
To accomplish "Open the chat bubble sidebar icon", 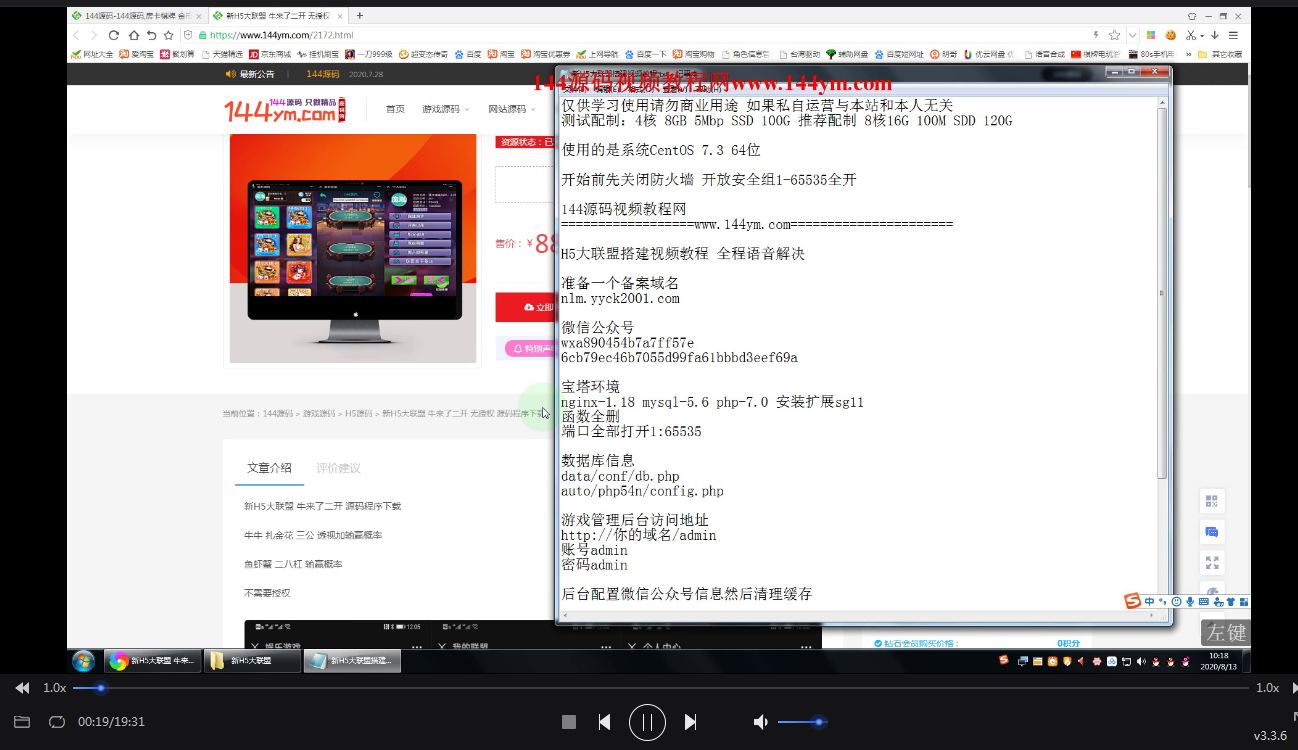I will pos(1211,532).
